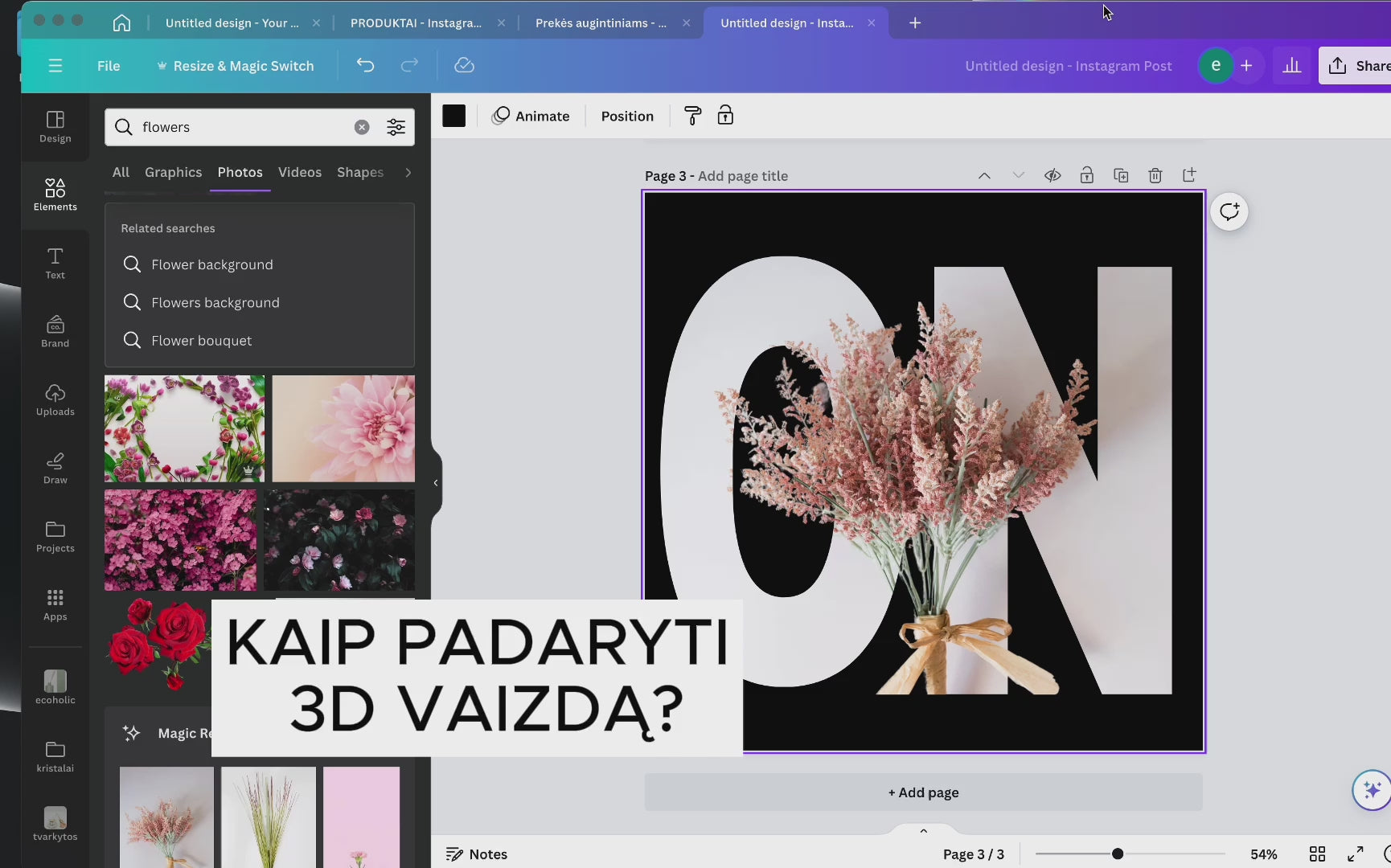Open the copy style paint roller
Screen dimensions: 1391x868
point(692,116)
